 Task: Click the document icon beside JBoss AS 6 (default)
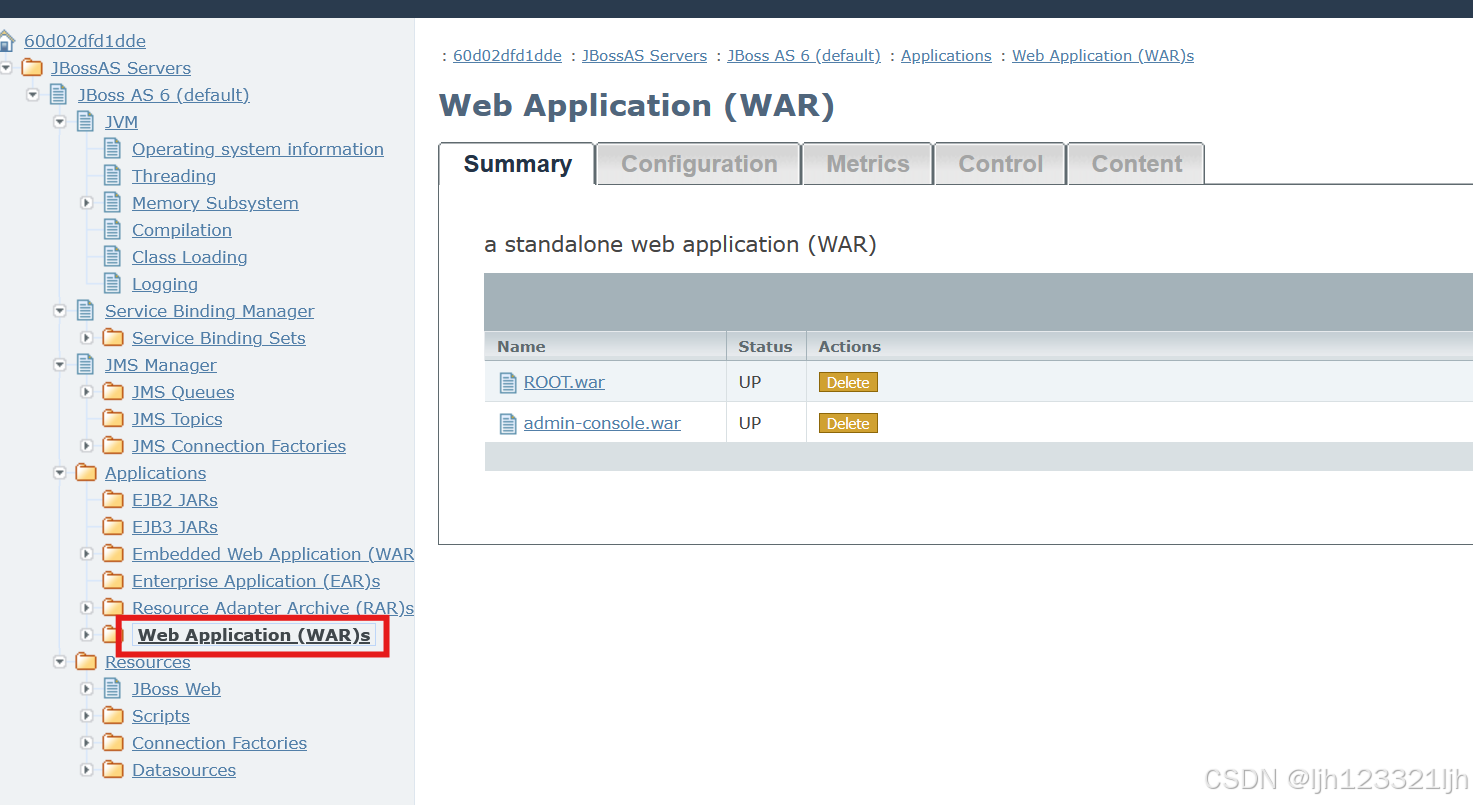(x=59, y=95)
